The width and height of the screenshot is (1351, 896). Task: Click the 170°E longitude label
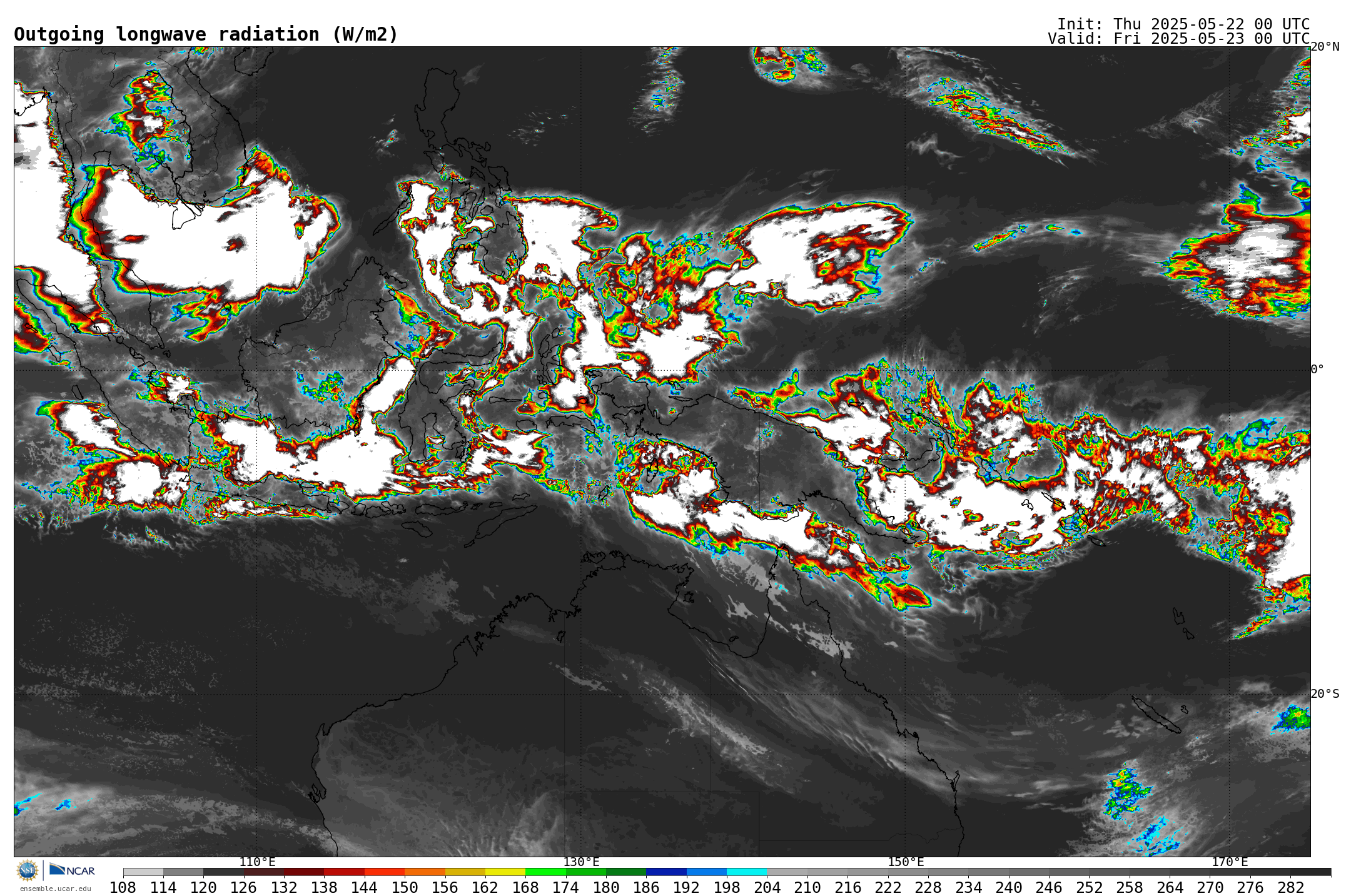point(1230,862)
